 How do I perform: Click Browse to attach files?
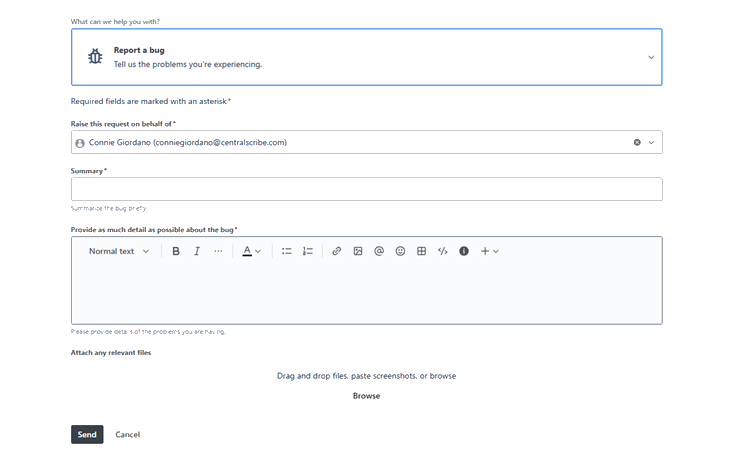[366, 396]
